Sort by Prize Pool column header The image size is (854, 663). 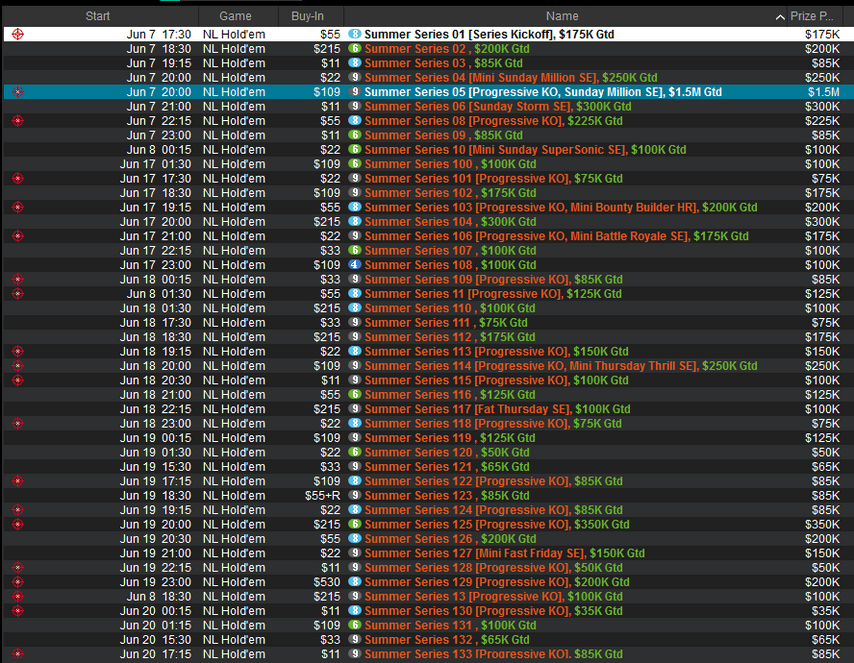[812, 16]
